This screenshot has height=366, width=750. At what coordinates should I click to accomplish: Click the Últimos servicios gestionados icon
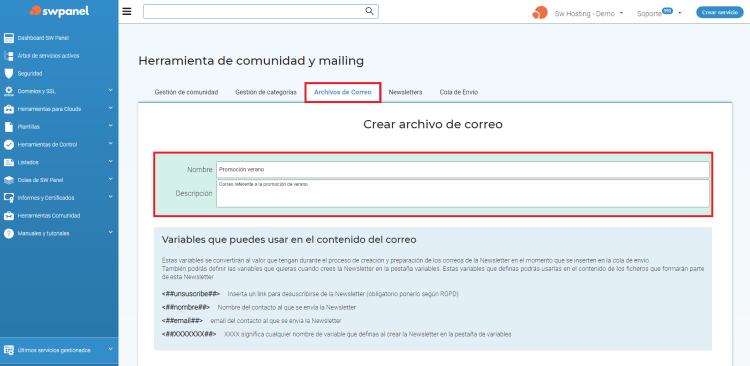[x=9, y=350]
